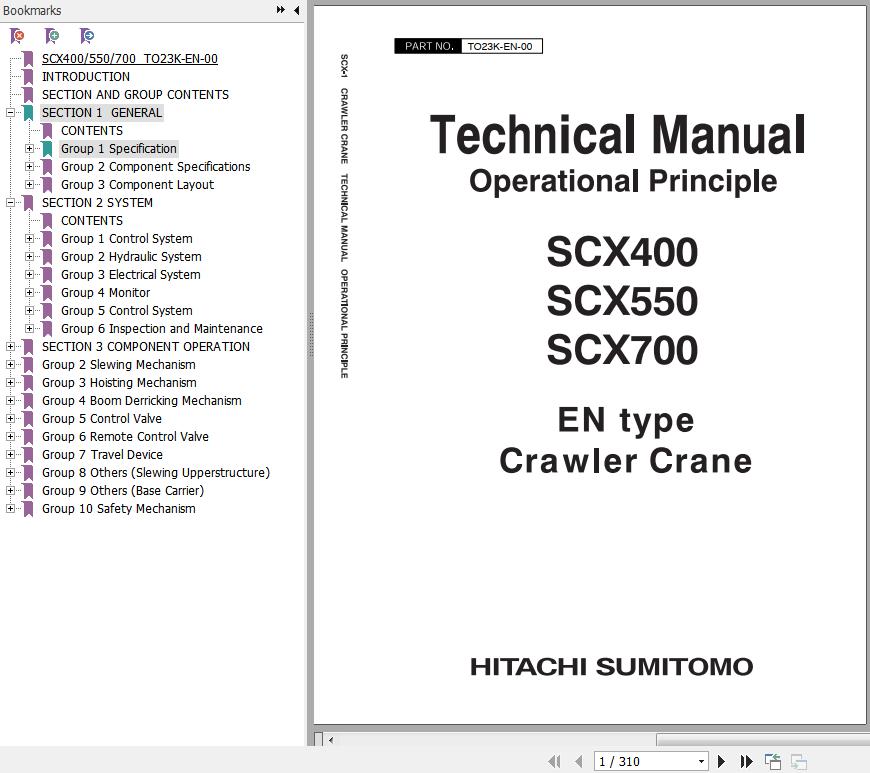Jump to the last page
870x773 pixels.
point(746,762)
